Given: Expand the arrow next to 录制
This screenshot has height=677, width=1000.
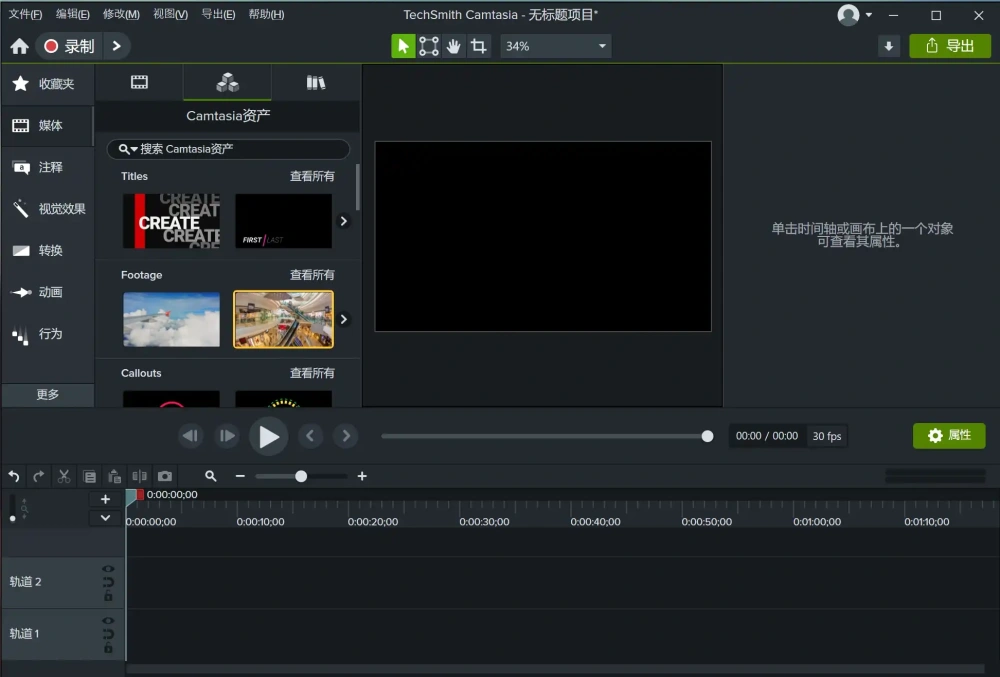Looking at the screenshot, I should (117, 46).
